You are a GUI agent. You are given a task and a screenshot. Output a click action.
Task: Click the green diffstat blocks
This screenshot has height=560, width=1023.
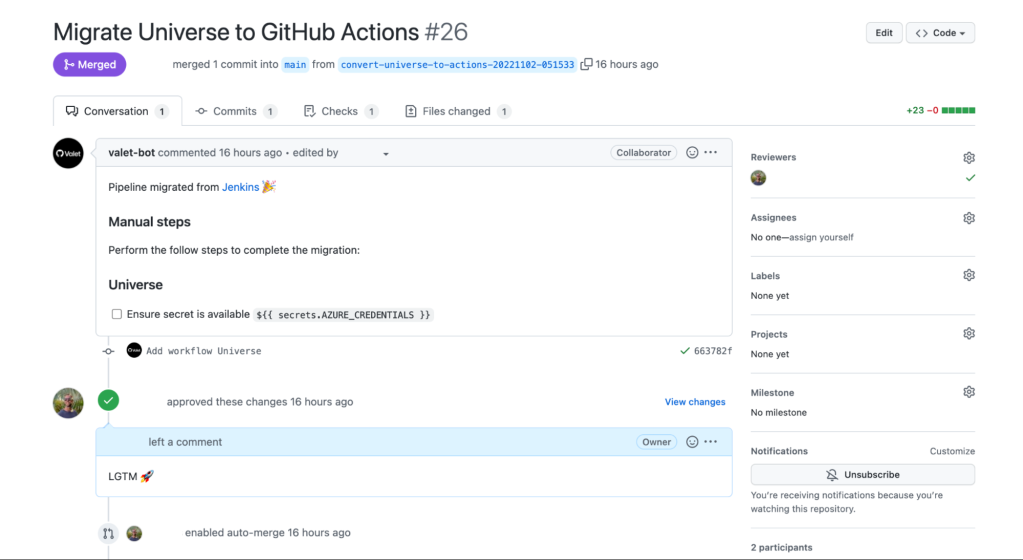tap(958, 110)
